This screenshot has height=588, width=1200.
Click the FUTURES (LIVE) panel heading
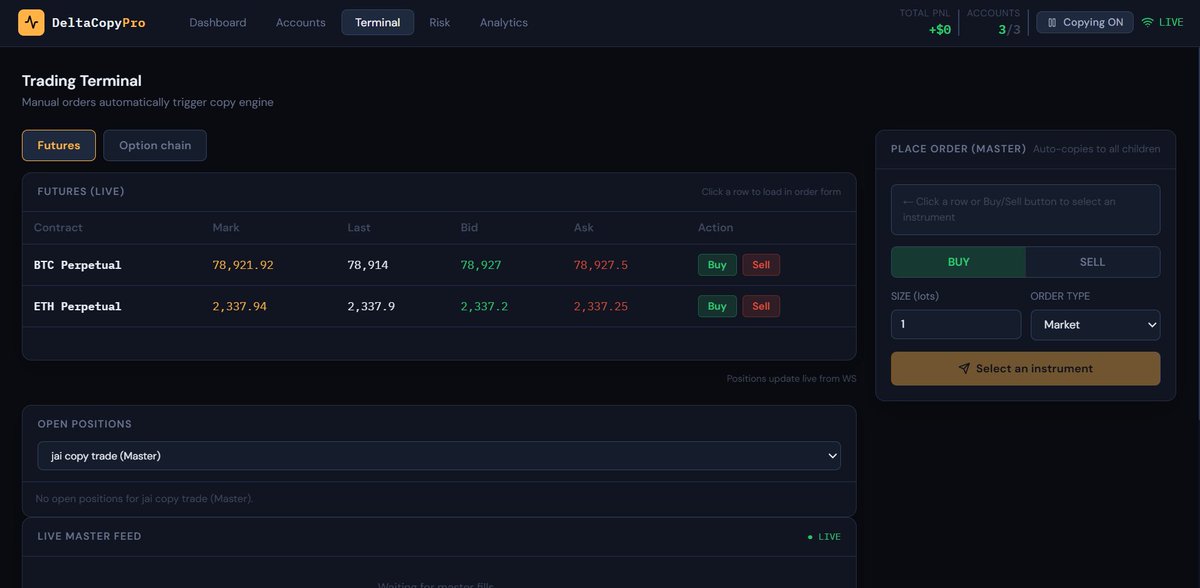[x=81, y=191]
